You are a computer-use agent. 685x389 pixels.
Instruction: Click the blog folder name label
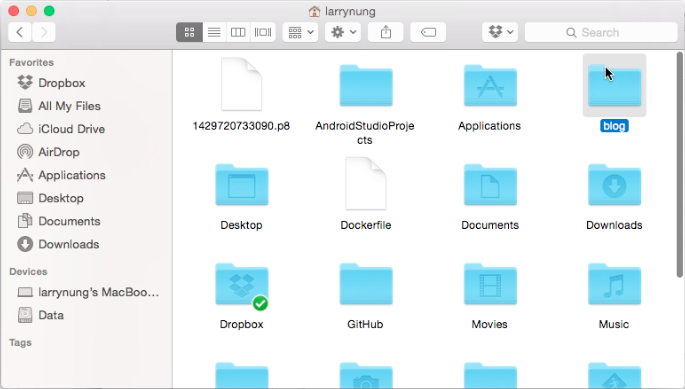coord(614,126)
